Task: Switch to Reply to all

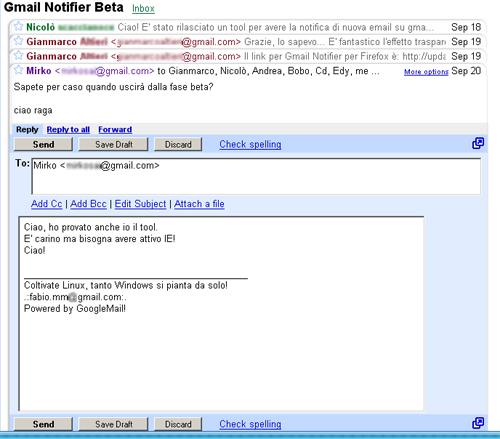Action: 68,130
